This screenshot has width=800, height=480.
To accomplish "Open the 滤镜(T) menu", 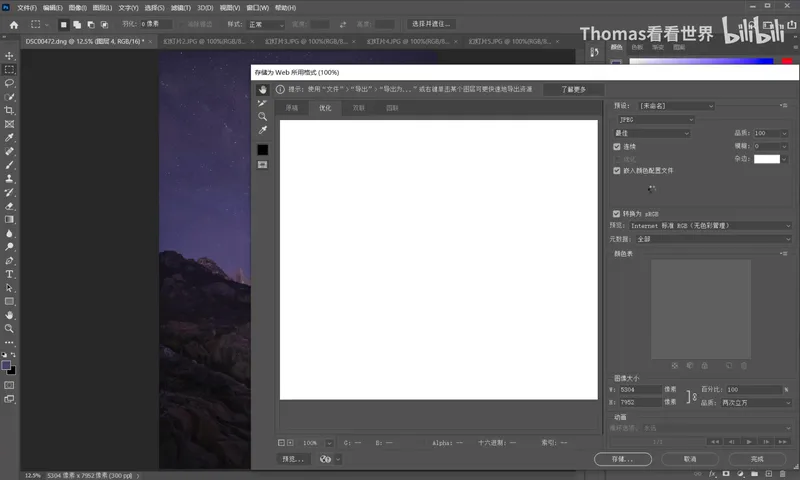I will click(x=181, y=8).
